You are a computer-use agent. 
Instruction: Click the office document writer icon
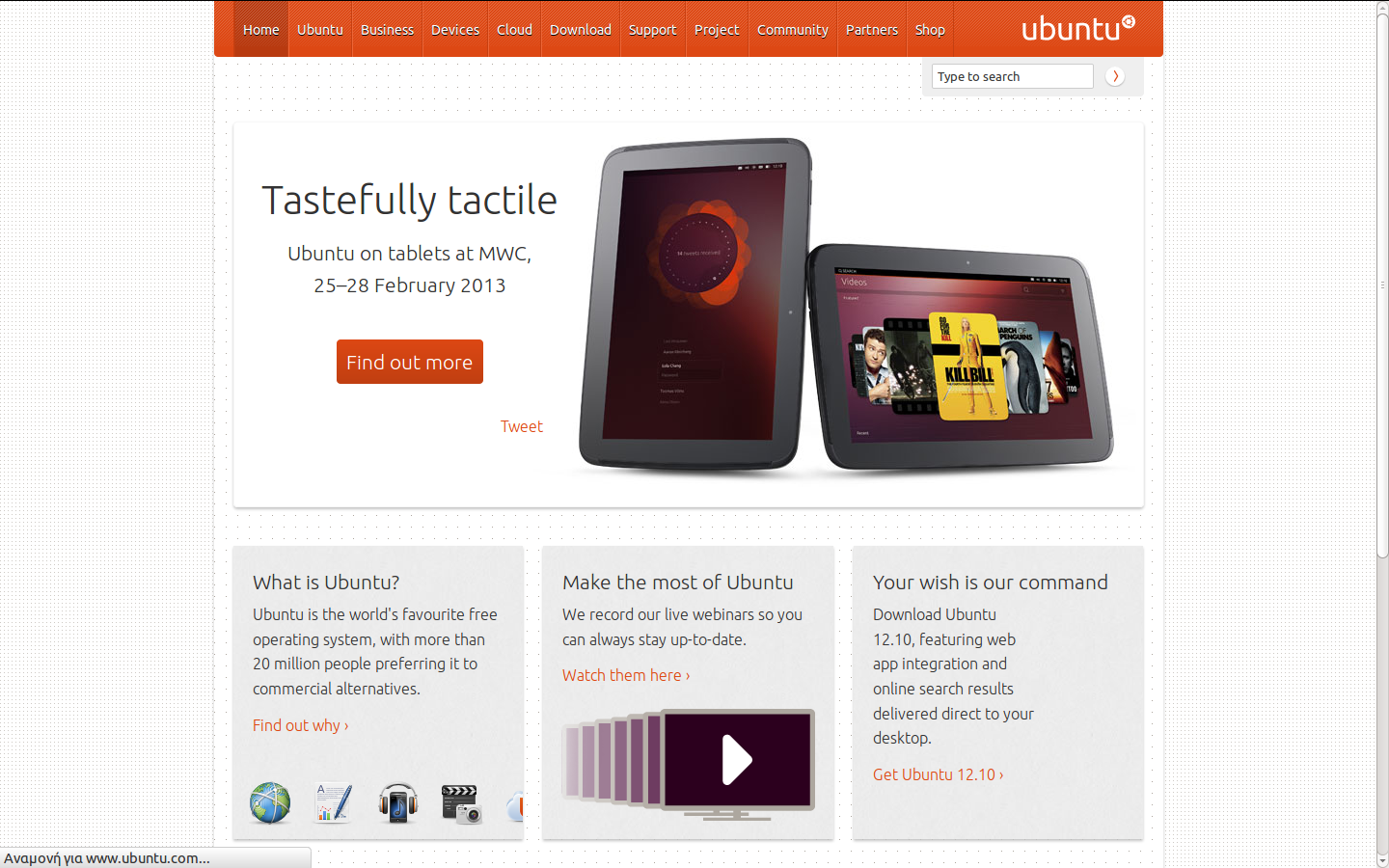click(334, 802)
